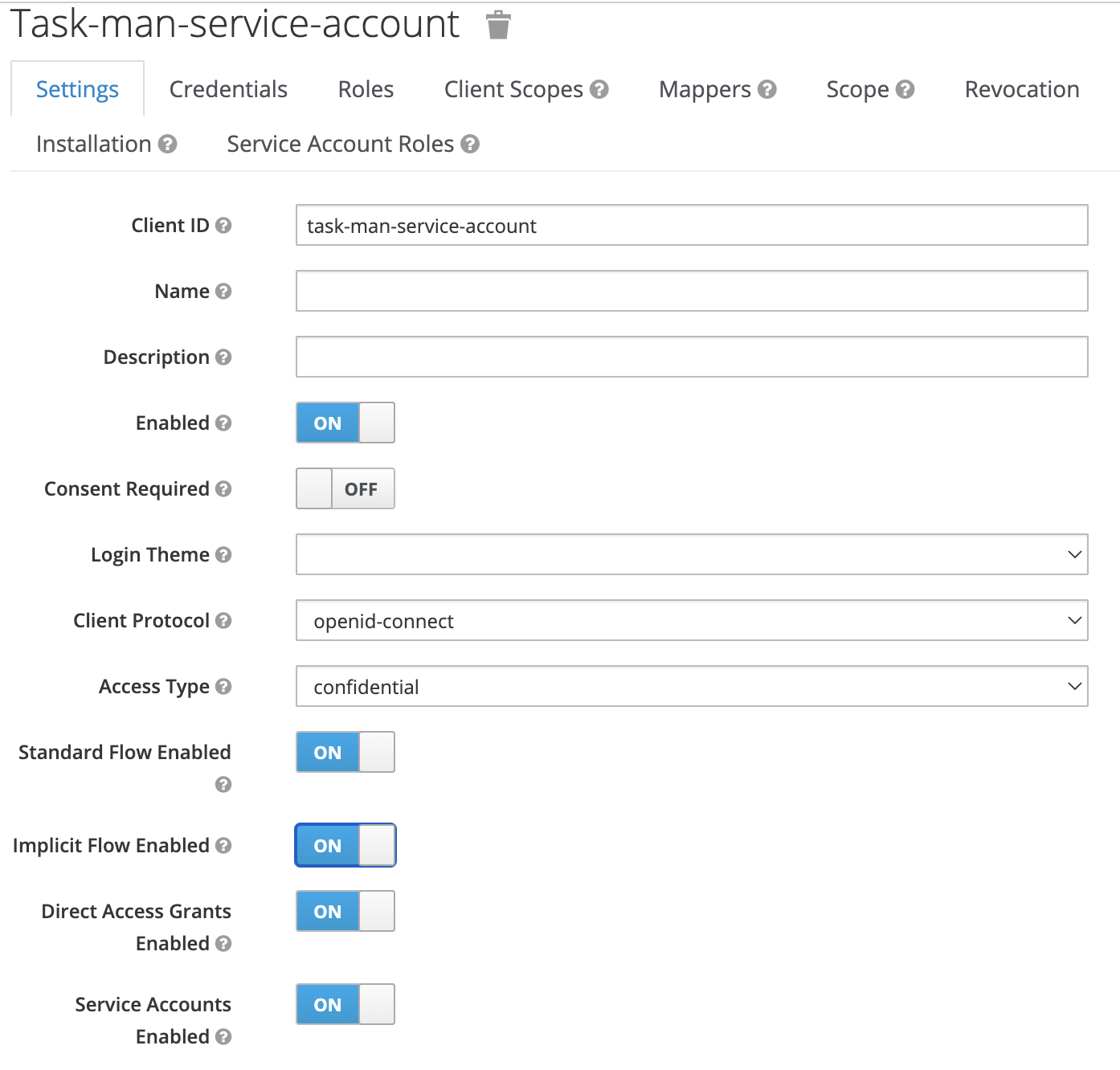The height and width of the screenshot is (1070, 1120).
Task: Click help icon next to Consent Required
Action: pos(223,489)
